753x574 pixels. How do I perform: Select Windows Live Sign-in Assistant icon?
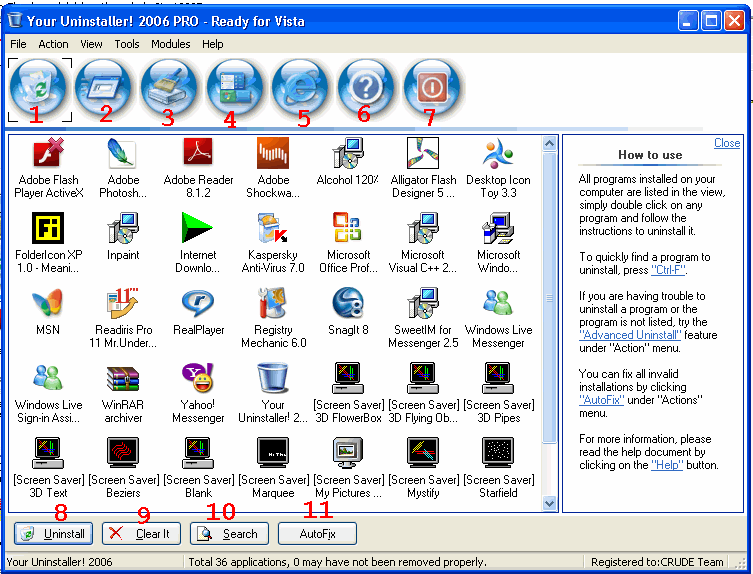48,377
